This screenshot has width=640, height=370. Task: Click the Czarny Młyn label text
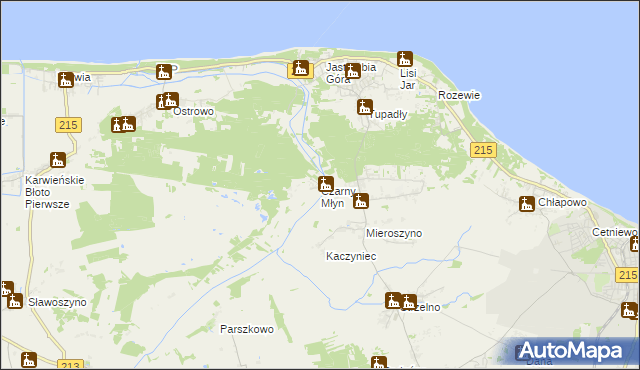(338, 197)
